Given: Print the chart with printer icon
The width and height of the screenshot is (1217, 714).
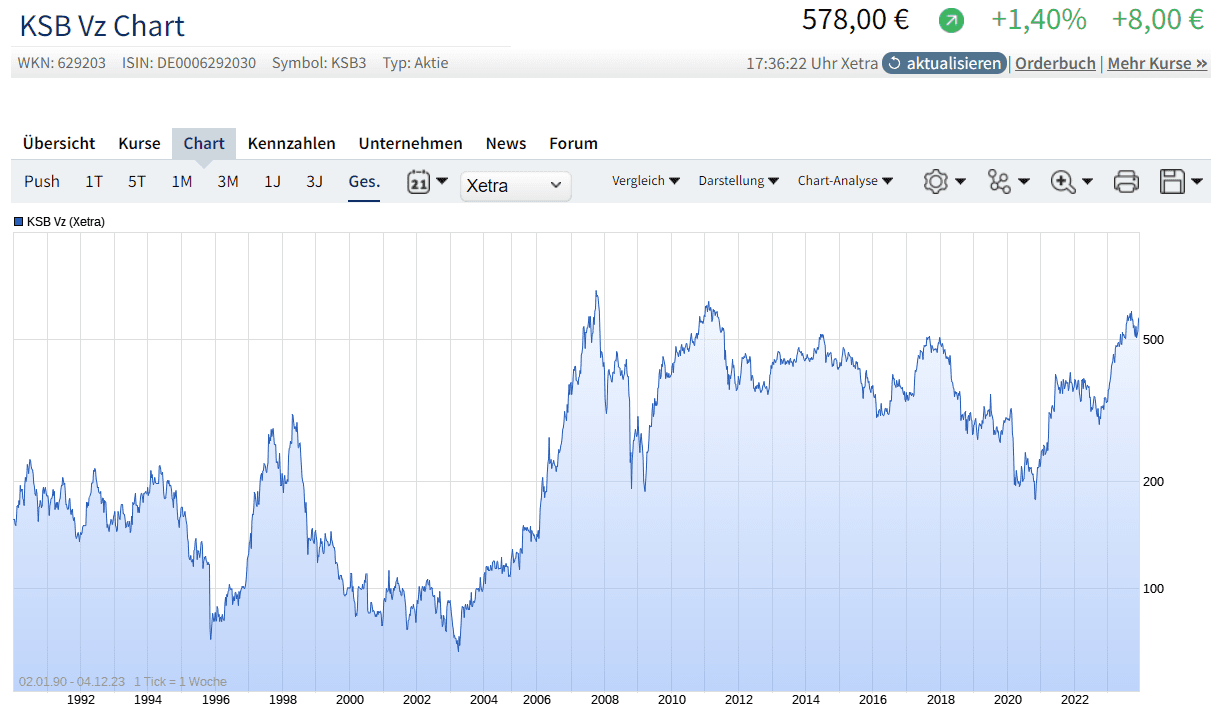Looking at the screenshot, I should [1126, 182].
